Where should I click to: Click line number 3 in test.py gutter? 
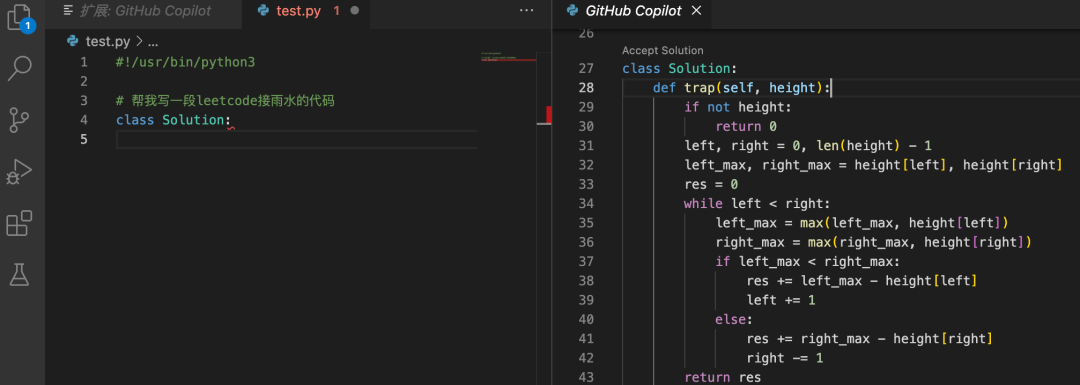point(83,101)
